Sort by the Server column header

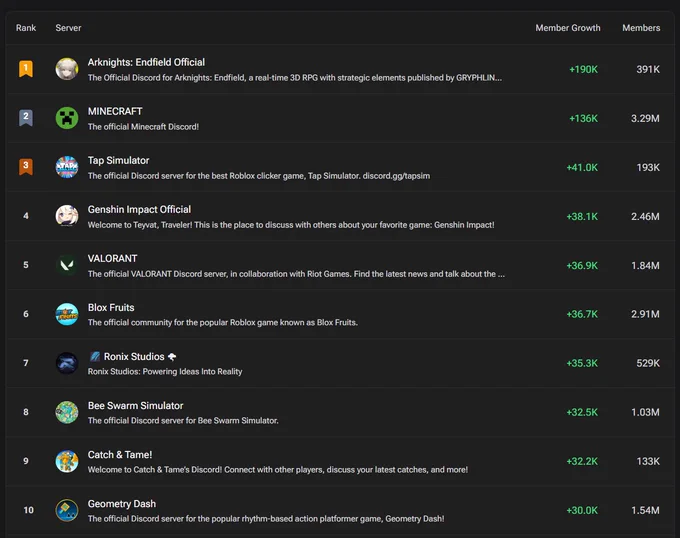(68, 28)
